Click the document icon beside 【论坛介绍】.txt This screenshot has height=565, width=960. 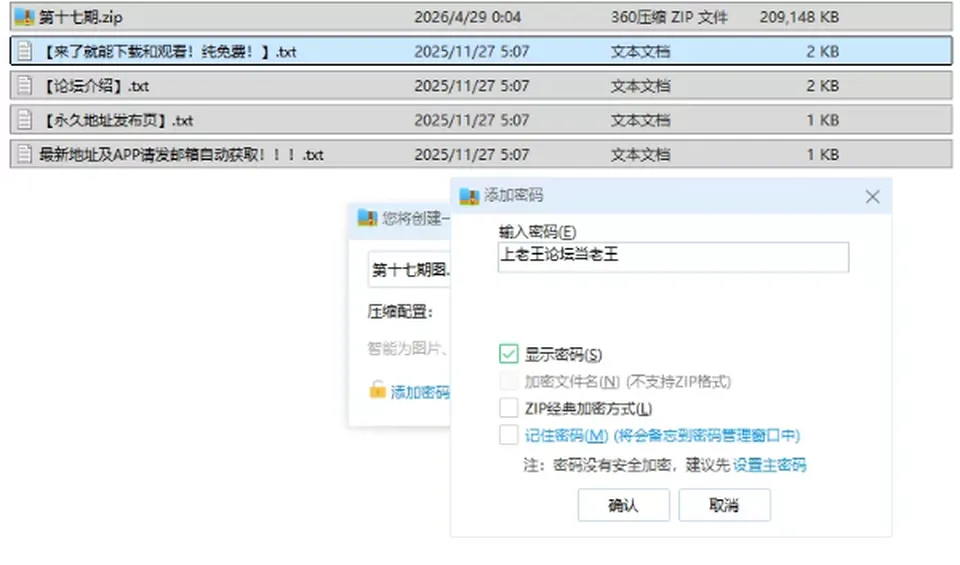point(24,86)
